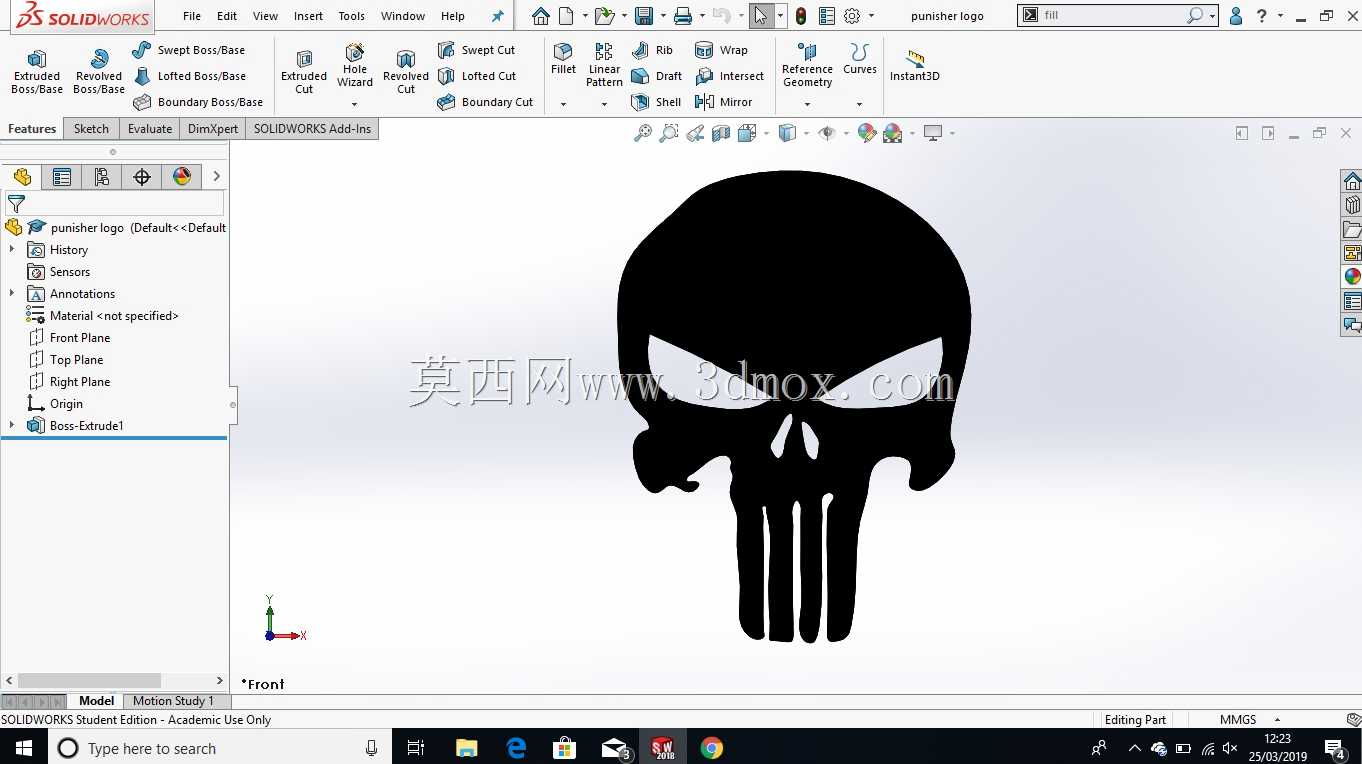
Task: Select the Revolved Cut tool
Action: (x=406, y=72)
